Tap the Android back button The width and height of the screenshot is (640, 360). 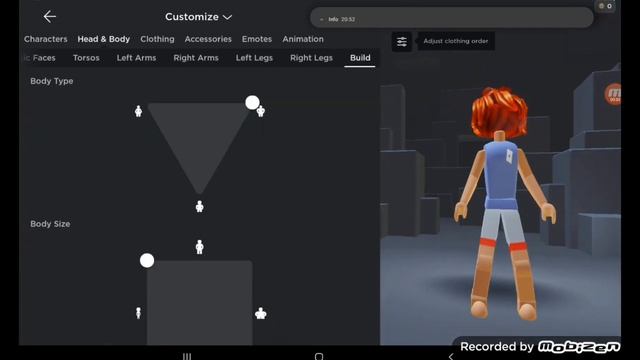[451, 356]
